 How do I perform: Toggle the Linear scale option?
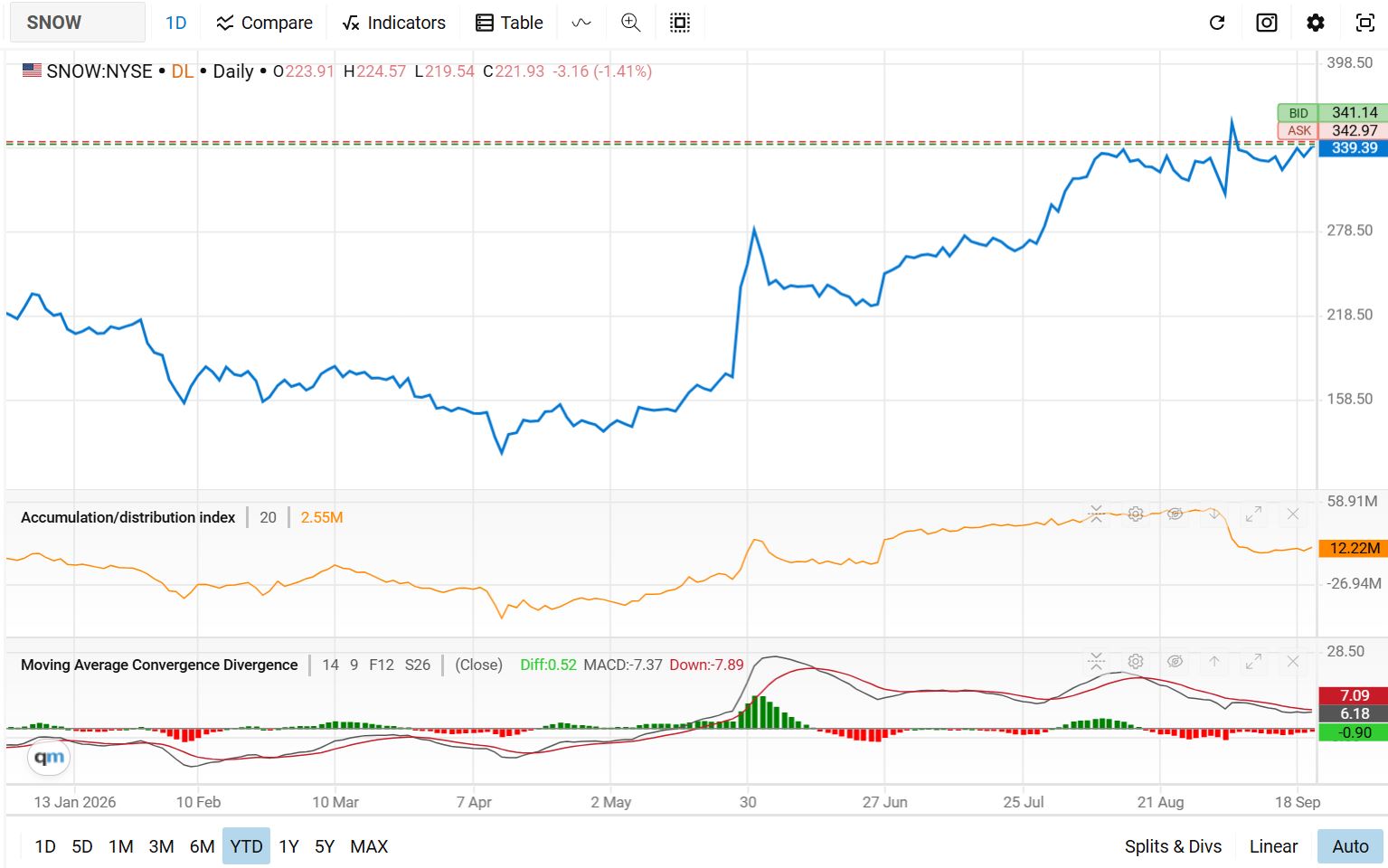pos(1273,846)
